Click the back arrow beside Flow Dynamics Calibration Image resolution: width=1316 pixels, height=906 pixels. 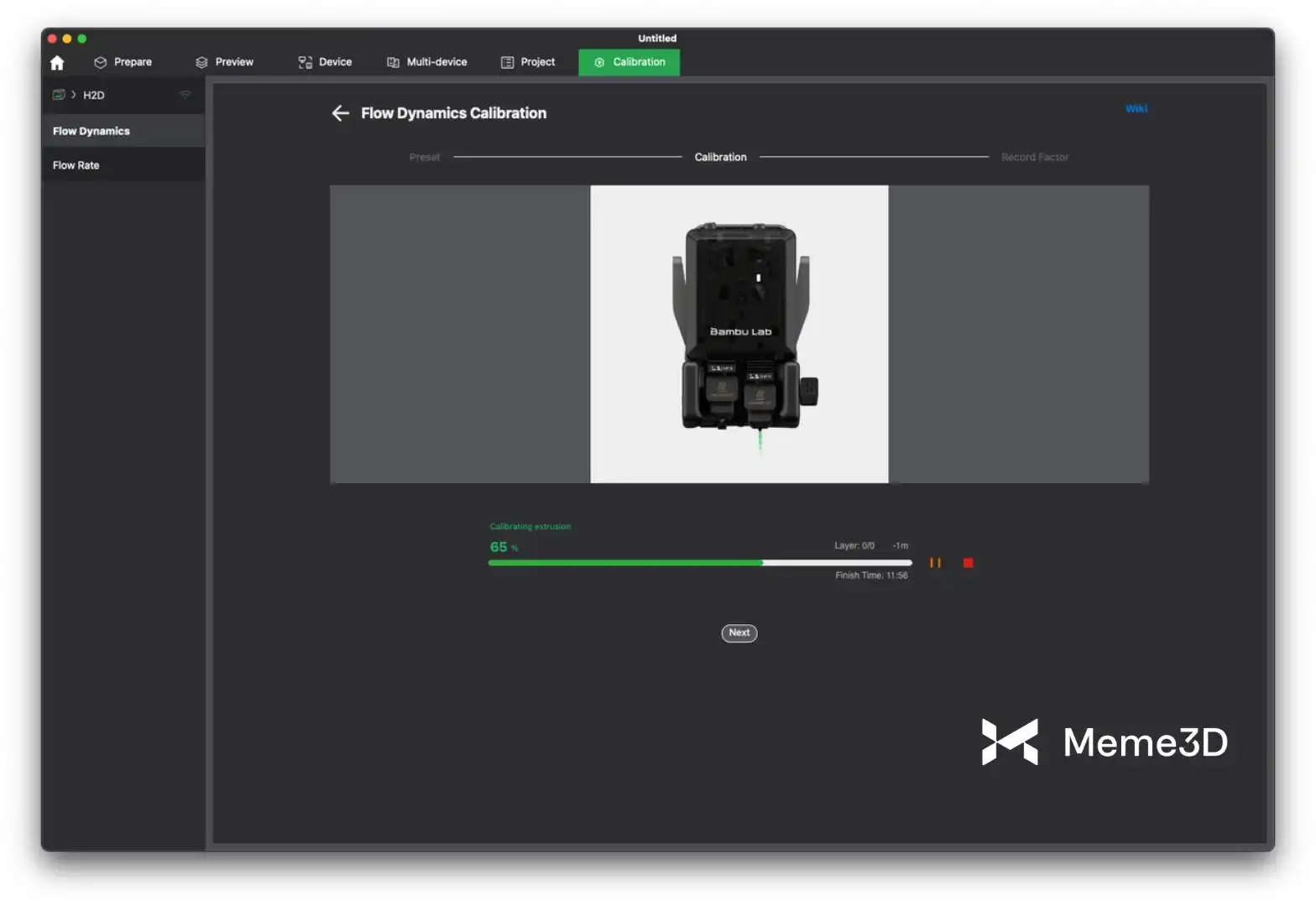[340, 113]
